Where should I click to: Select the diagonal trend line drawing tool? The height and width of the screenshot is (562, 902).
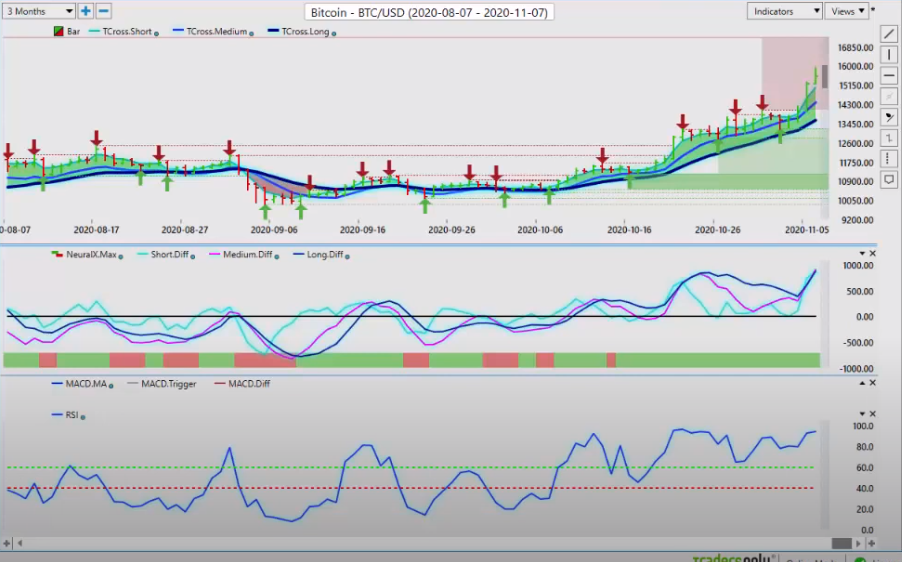tap(889, 35)
